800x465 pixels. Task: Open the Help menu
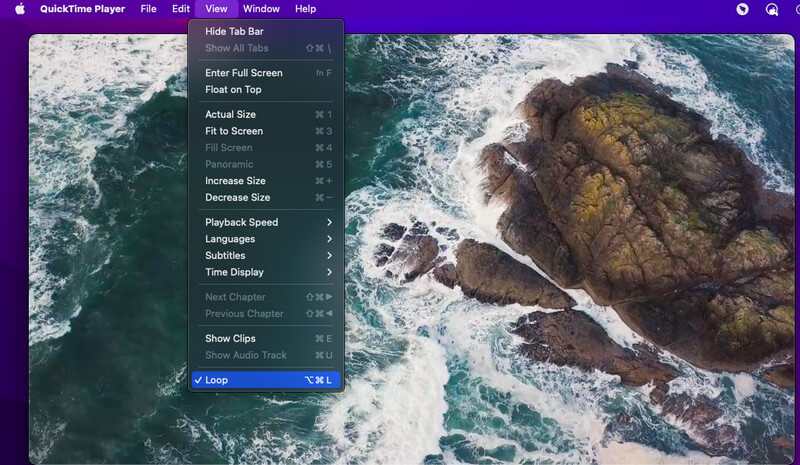[x=305, y=9]
